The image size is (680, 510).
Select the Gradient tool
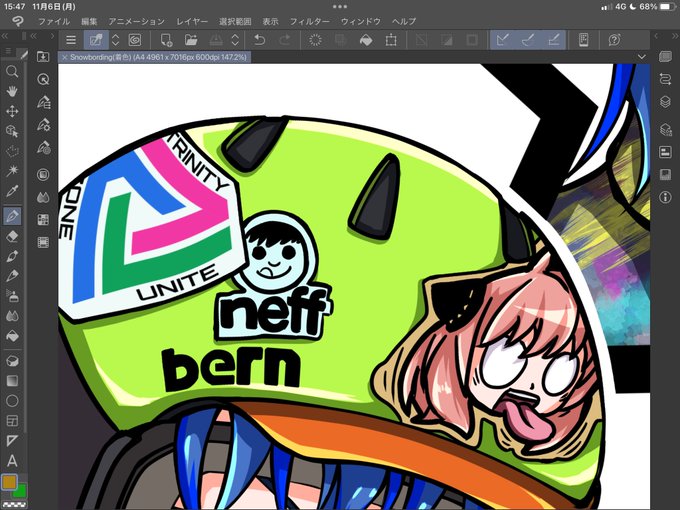pos(12,381)
